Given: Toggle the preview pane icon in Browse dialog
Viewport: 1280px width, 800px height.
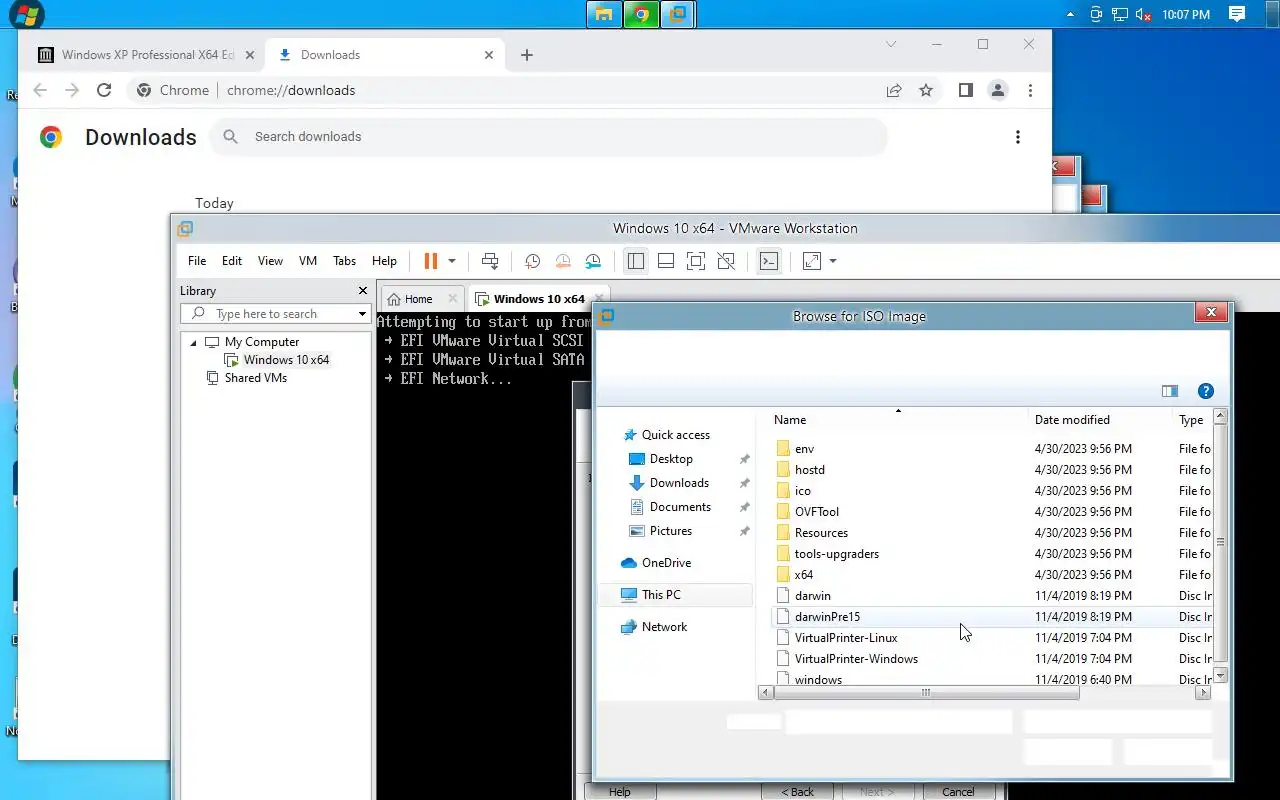Looking at the screenshot, I should point(1170,391).
